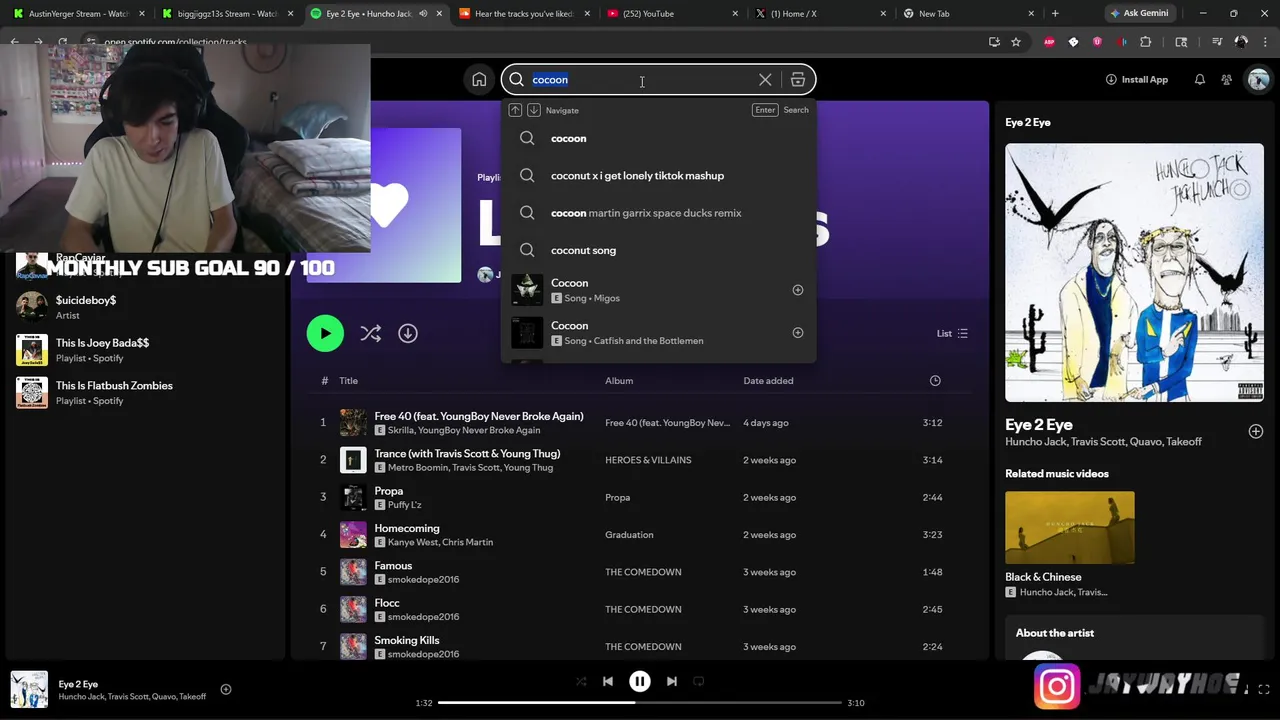
Task: Sort by duration clock icon column
Action: click(x=935, y=381)
